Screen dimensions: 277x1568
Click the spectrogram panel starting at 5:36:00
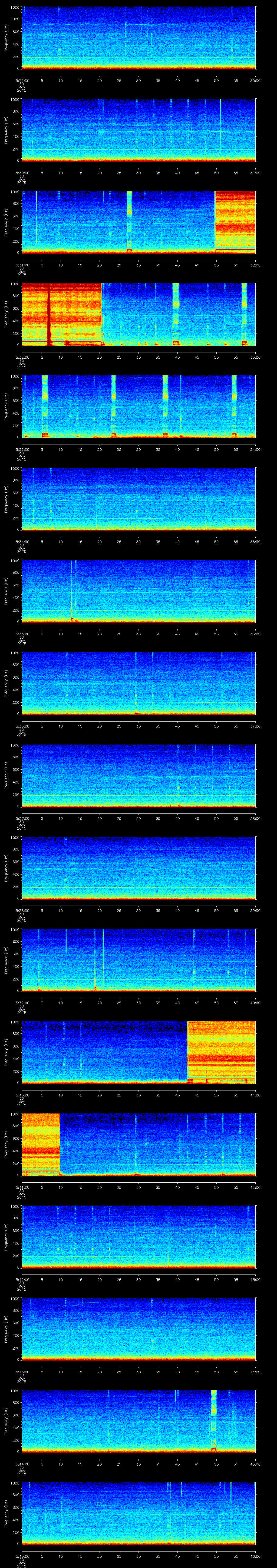[x=138, y=683]
